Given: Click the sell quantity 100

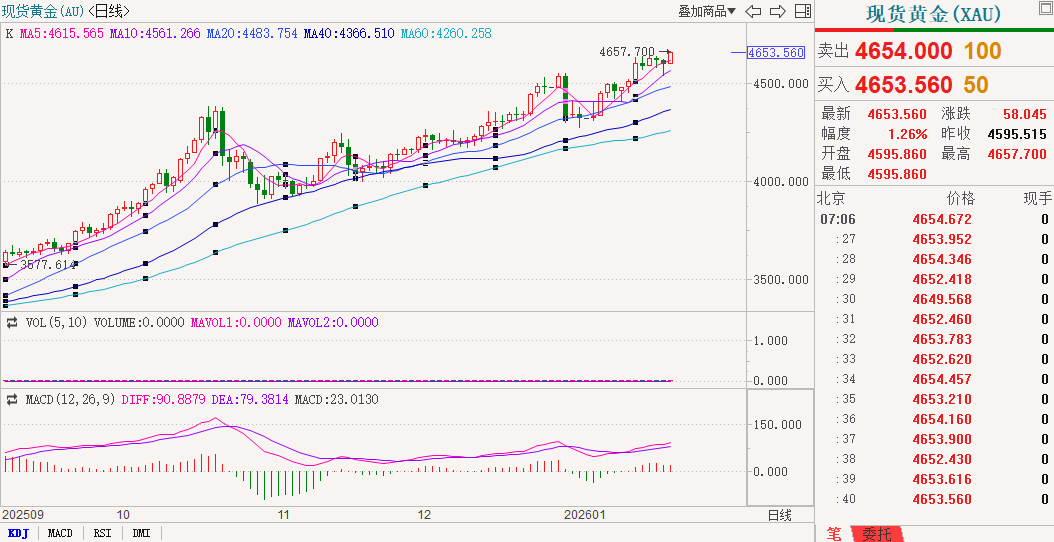Looking at the screenshot, I should coord(983,51).
